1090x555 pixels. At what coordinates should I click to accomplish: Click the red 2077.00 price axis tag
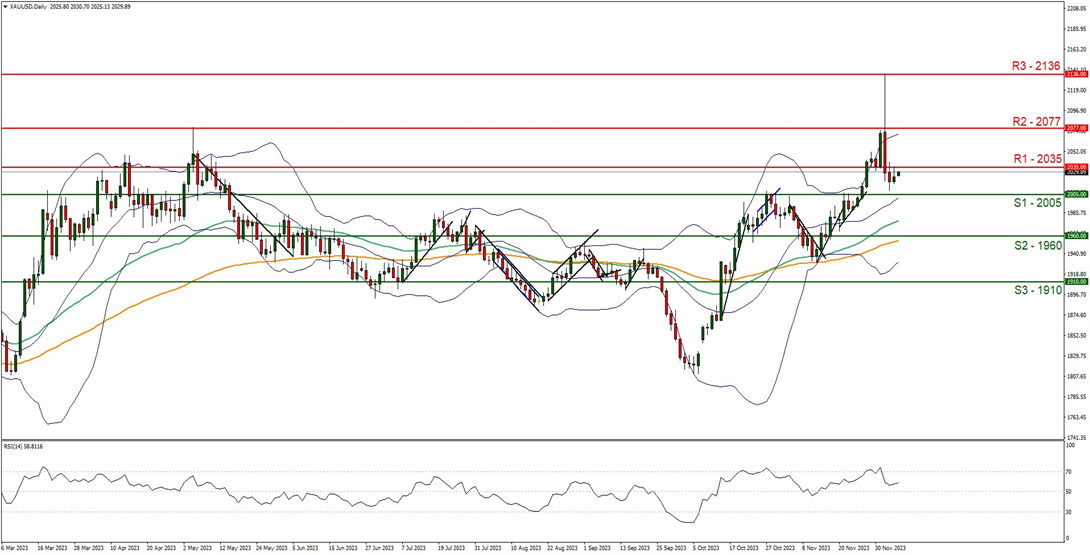[x=1076, y=128]
